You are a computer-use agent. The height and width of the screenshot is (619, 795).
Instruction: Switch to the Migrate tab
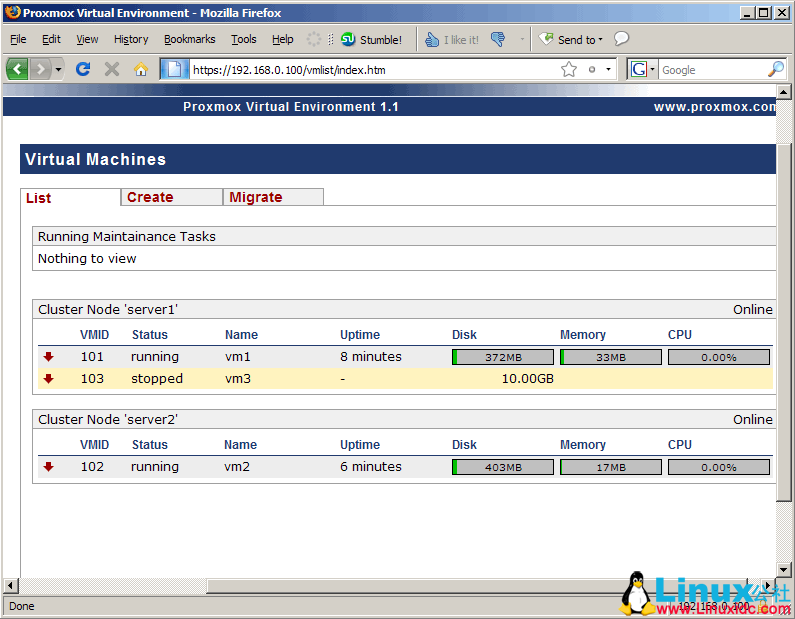point(256,197)
